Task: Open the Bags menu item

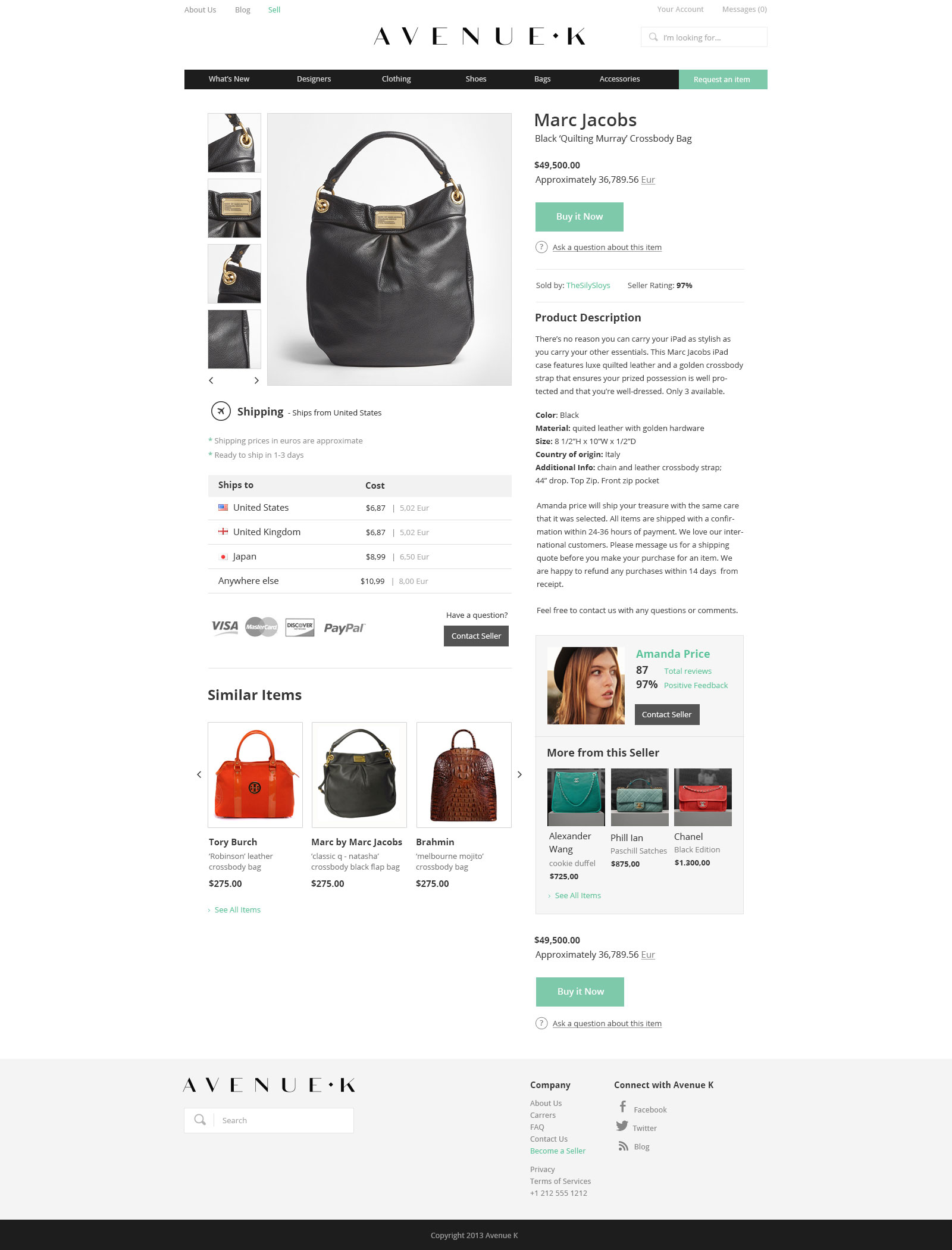Action: 542,79
